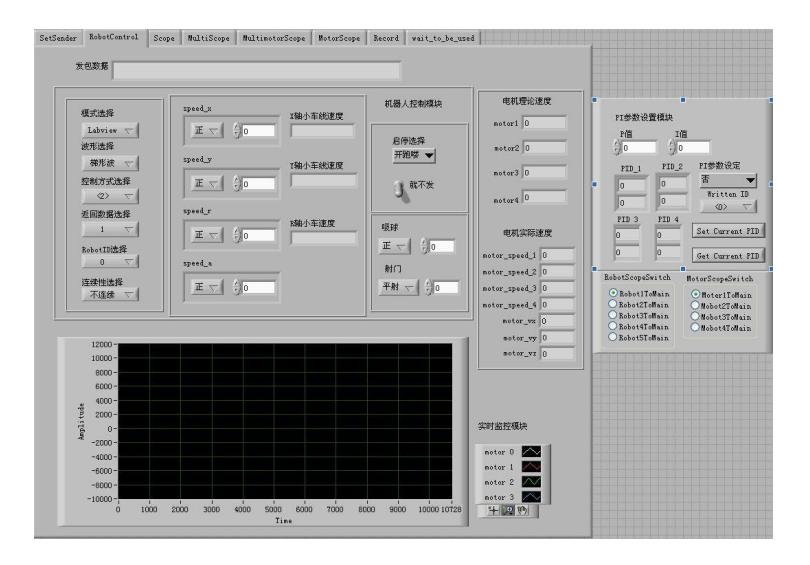Click the motor1 theoretical speed field
Image resolution: width=810 pixels, height=565 pixels.
544,123
